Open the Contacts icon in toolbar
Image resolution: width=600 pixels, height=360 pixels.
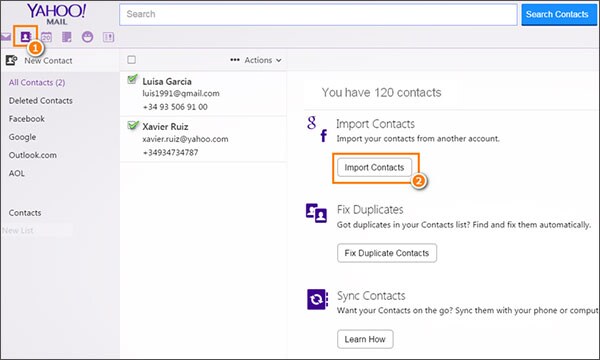tap(26, 37)
